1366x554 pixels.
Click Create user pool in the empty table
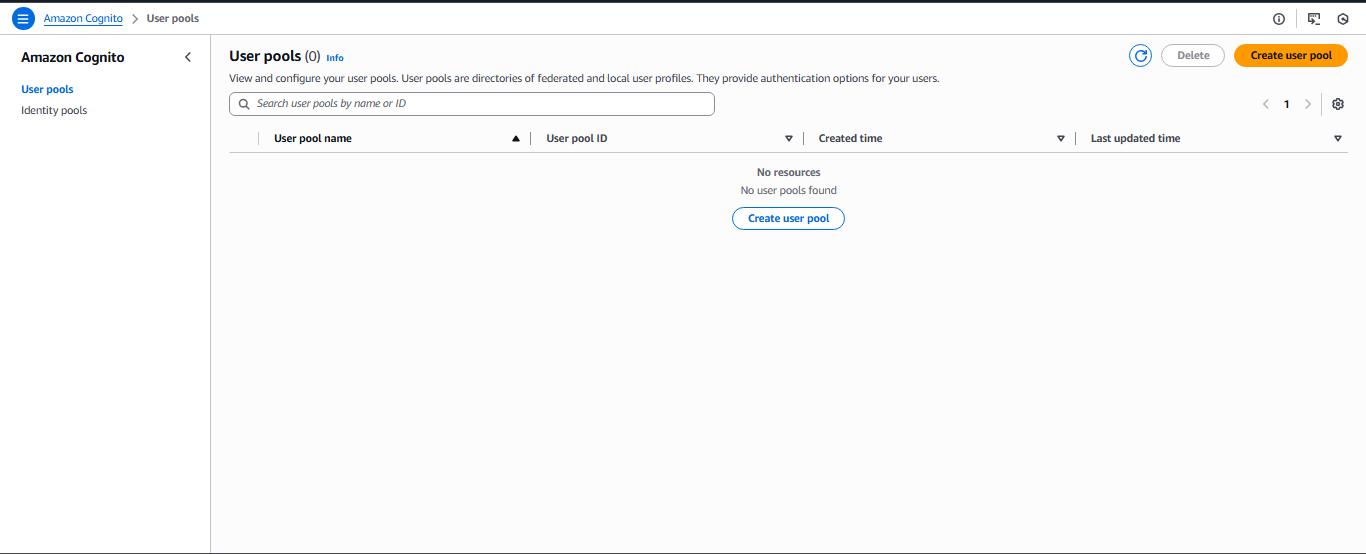[x=789, y=218]
